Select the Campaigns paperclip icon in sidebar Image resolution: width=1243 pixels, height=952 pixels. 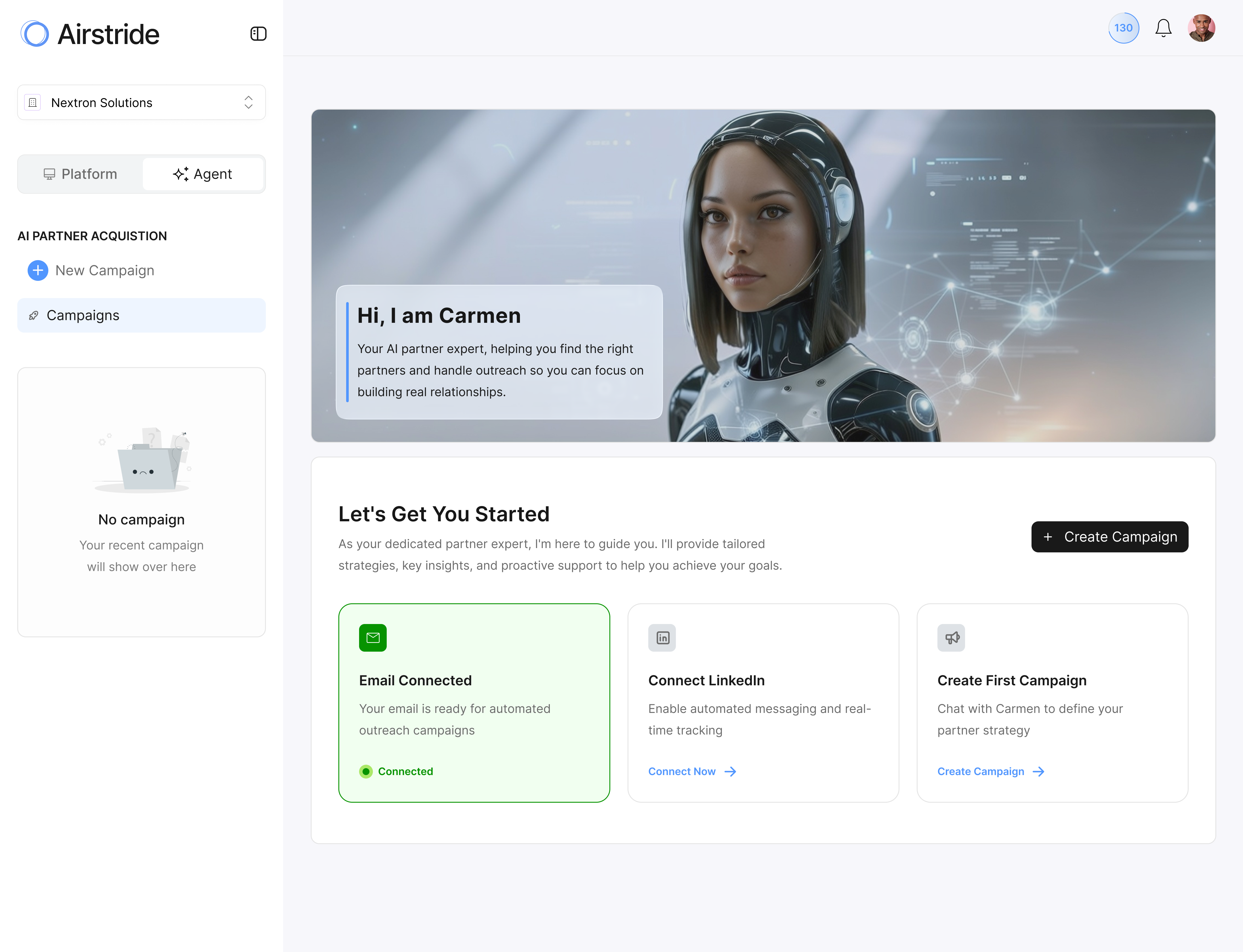(34, 315)
